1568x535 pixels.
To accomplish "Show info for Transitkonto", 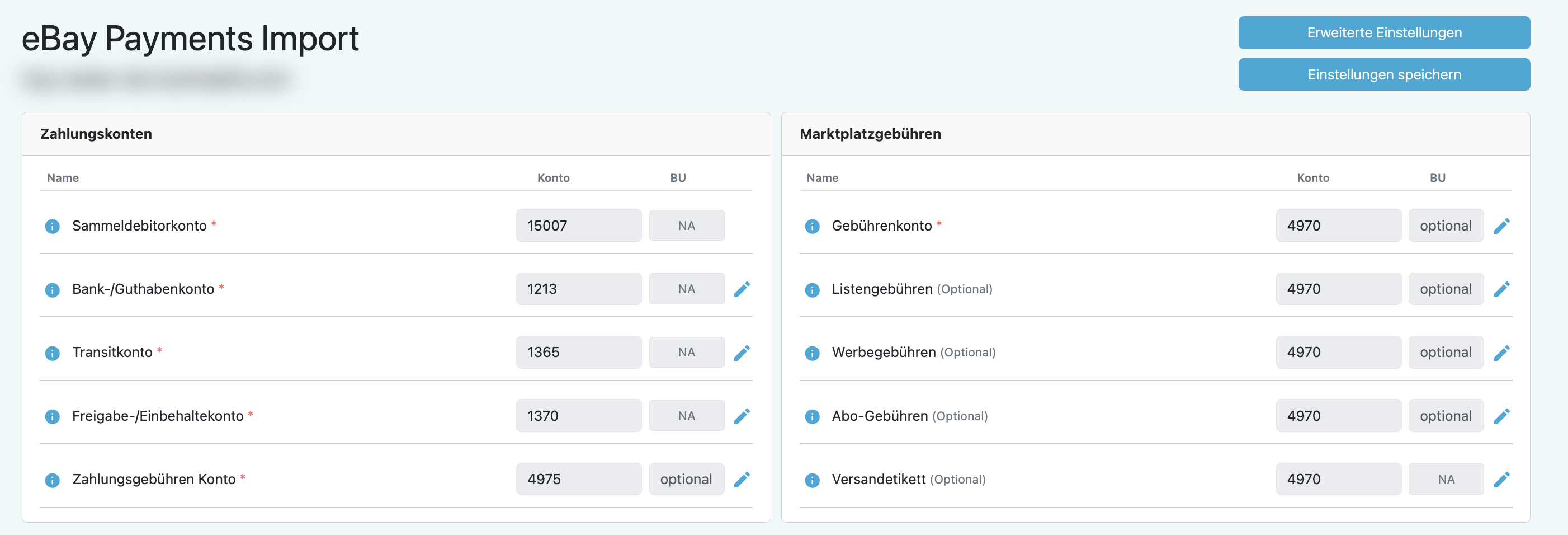I will pos(53,353).
